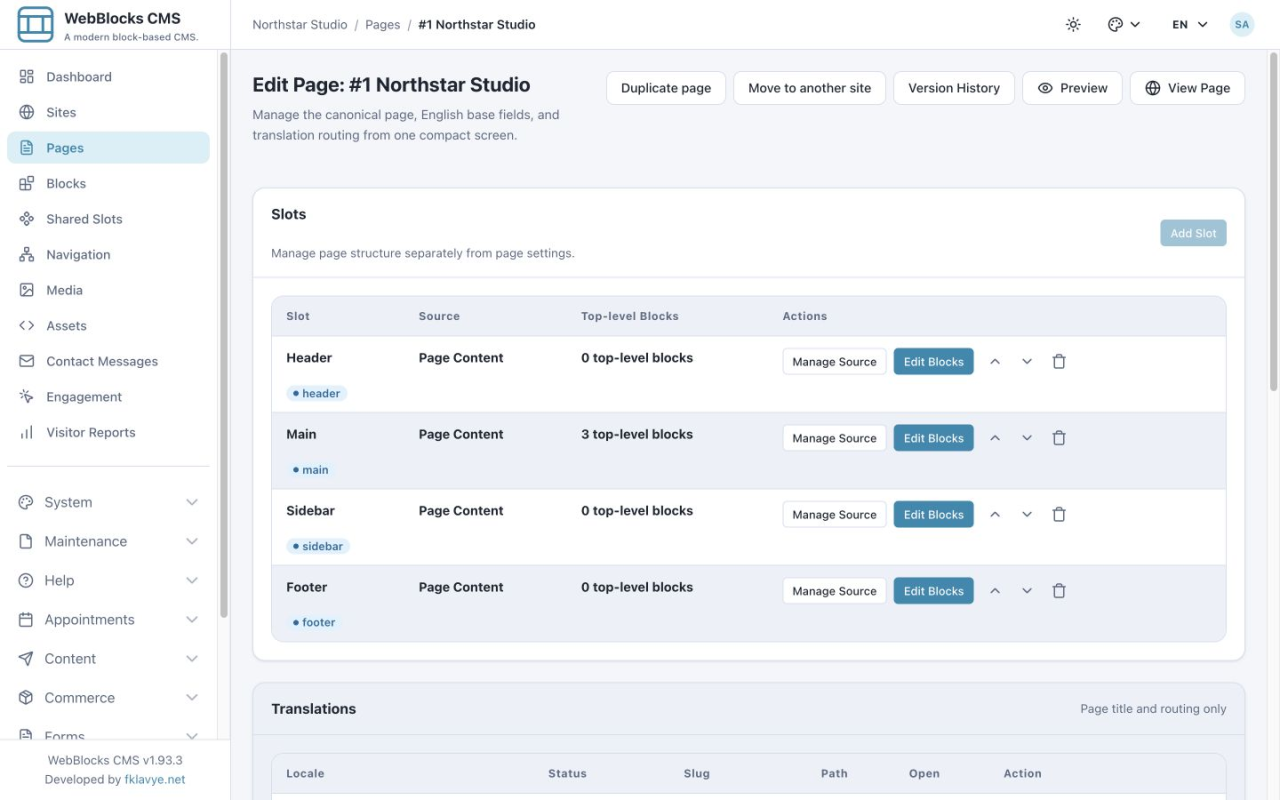This screenshot has width=1280, height=800.
Task: Open Contact Messages in the sidebar
Action: point(108,361)
